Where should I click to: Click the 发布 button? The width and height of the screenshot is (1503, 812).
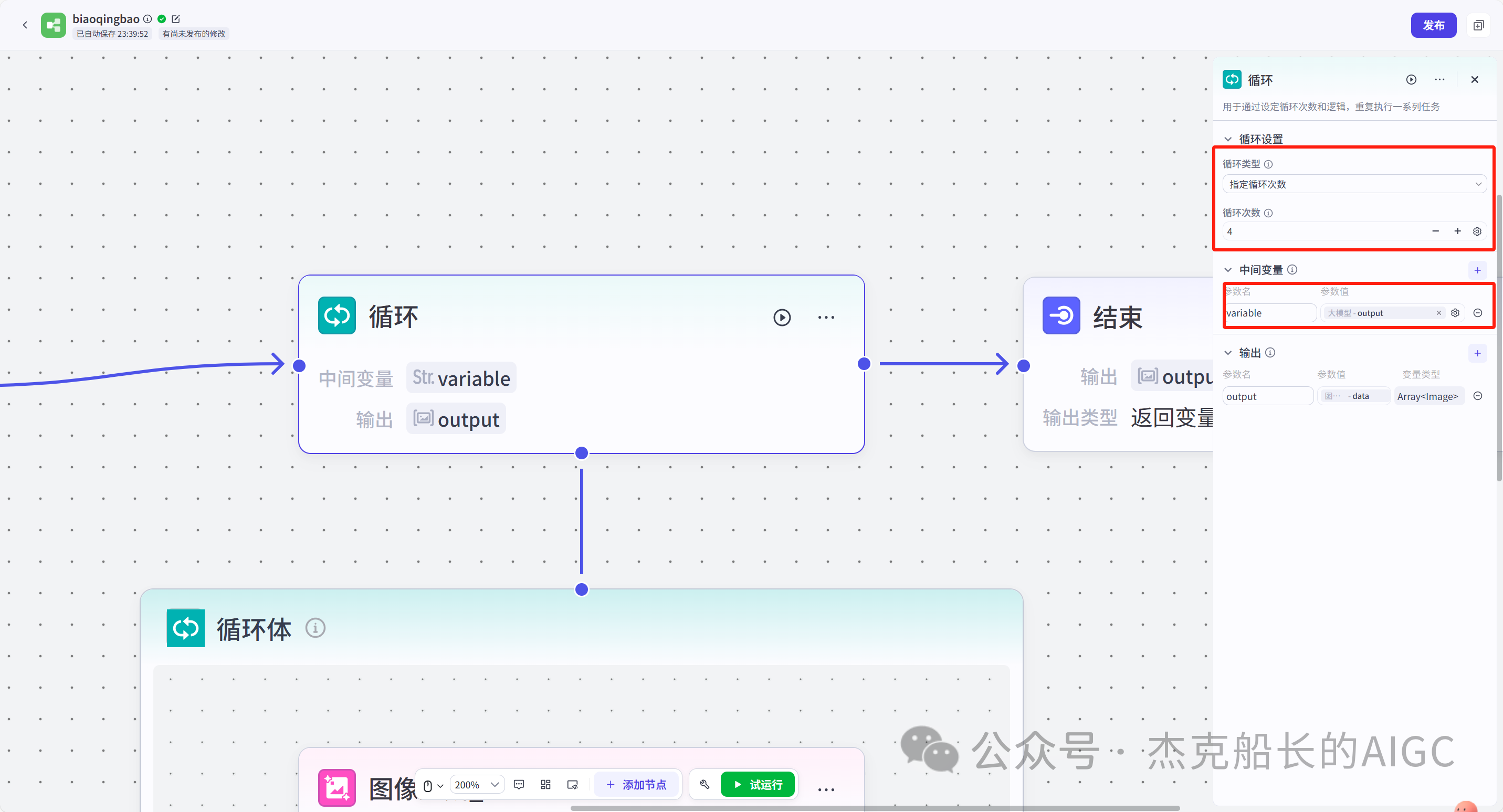(1434, 25)
